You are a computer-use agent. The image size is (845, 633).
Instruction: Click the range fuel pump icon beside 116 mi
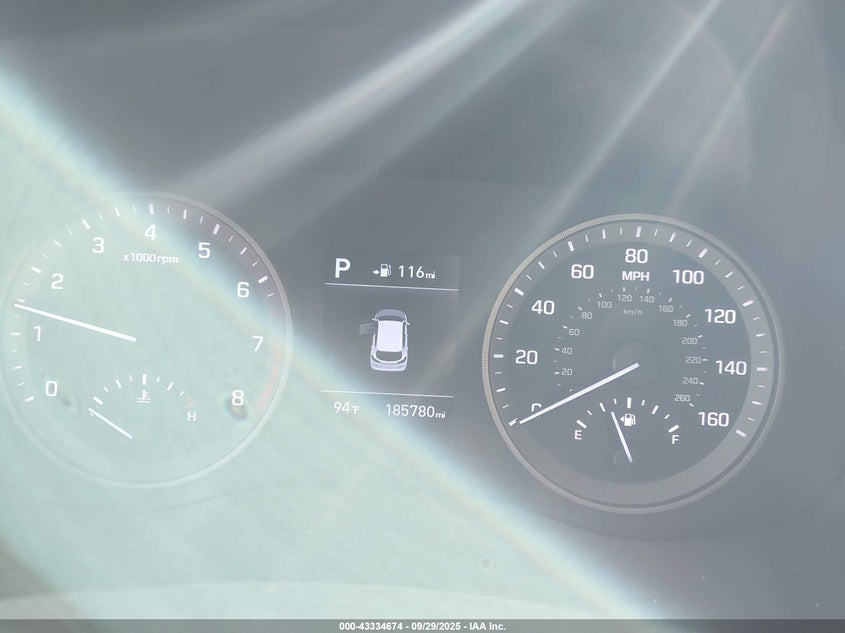[x=382, y=271]
